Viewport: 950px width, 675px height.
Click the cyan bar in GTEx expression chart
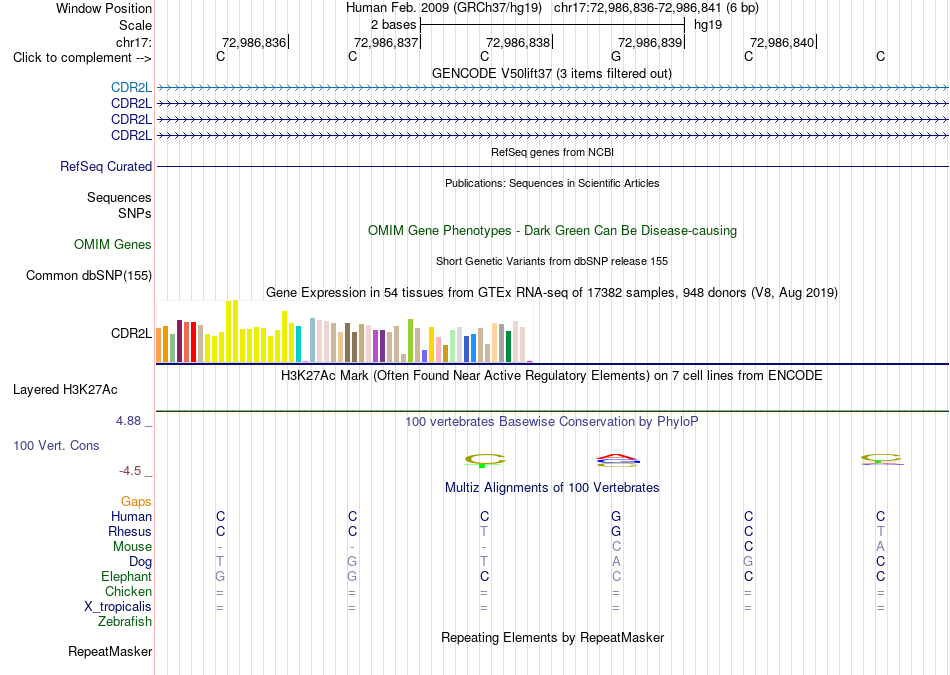298,344
